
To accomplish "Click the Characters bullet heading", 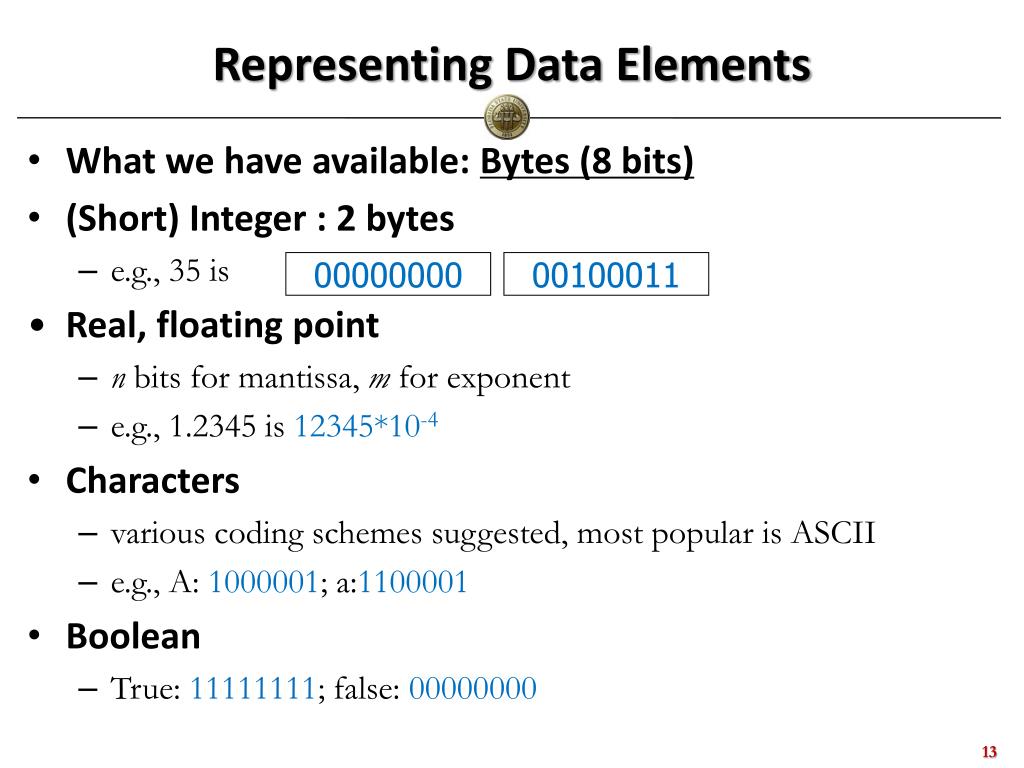I will 153,481.
